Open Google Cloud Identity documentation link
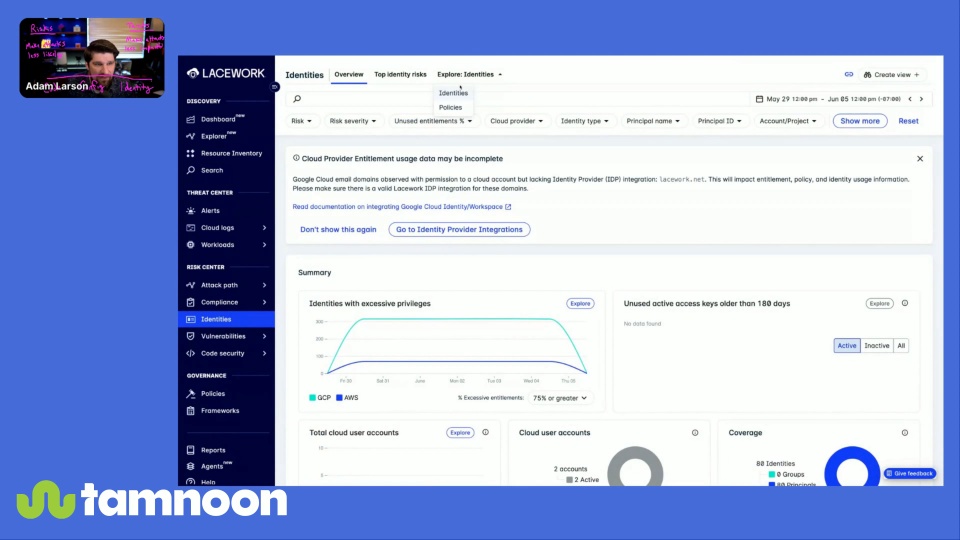The image size is (960, 540). 402,207
